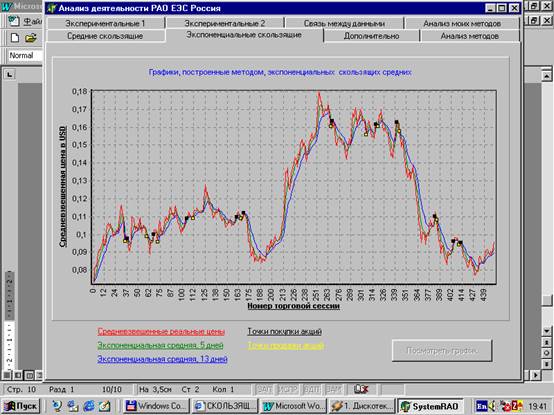Click the spelling book icon in status bar

(x=361, y=389)
